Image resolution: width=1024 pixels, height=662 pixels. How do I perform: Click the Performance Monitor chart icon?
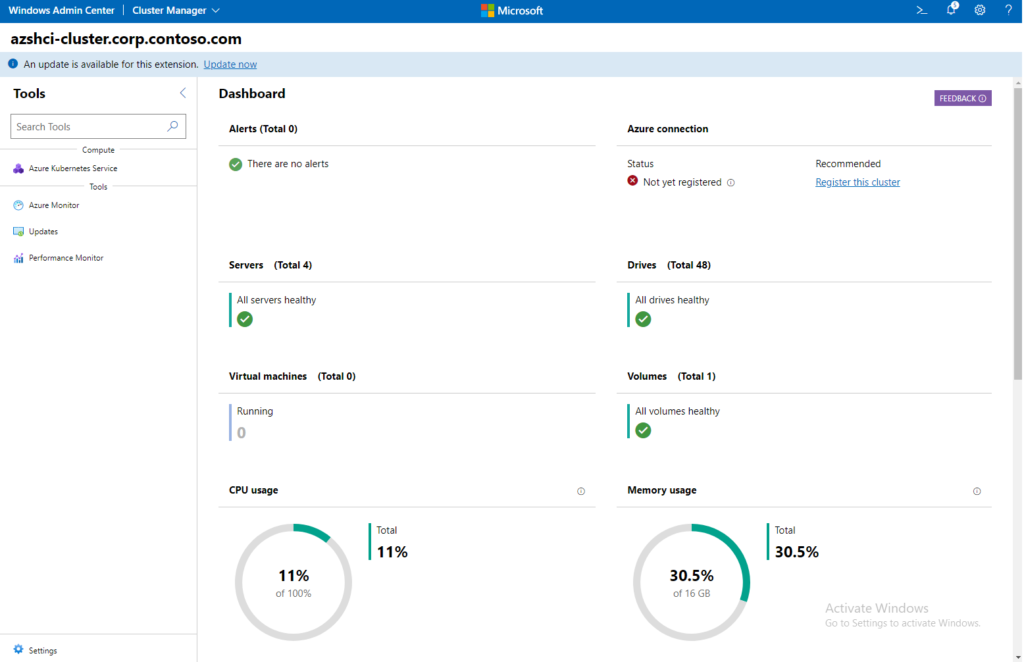[18, 258]
